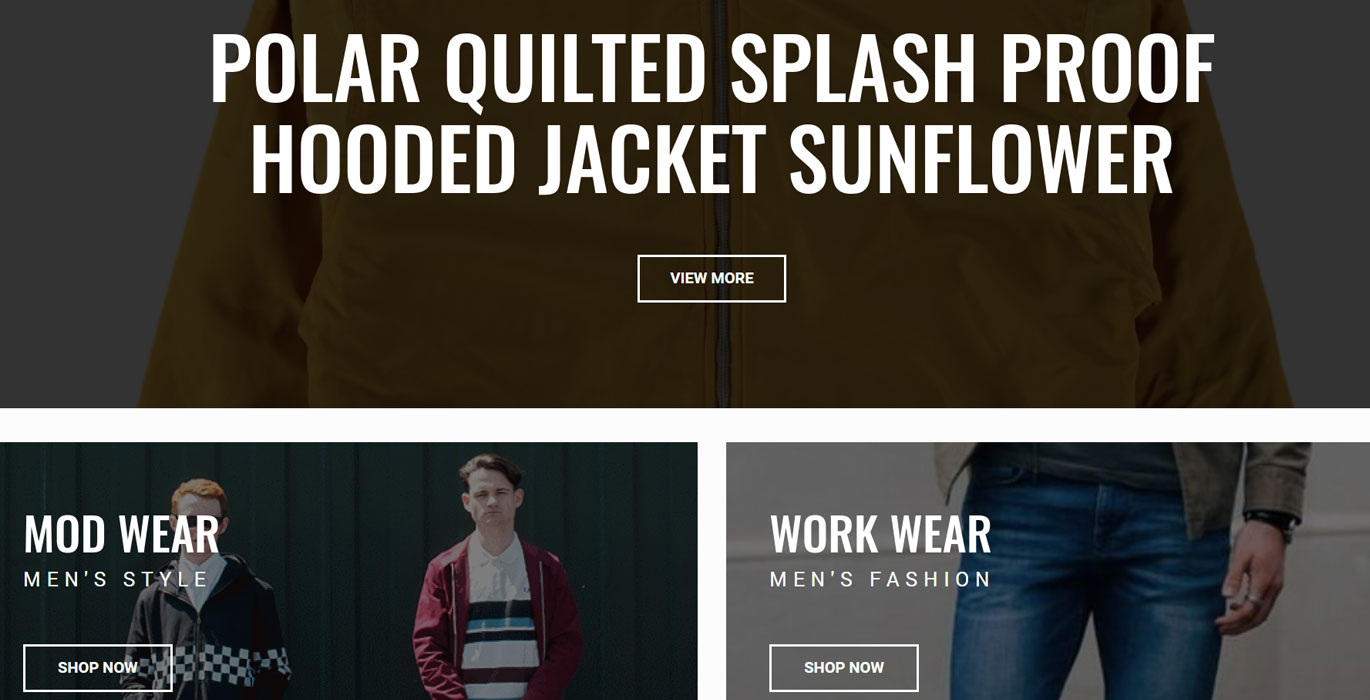Open SHOP NOW under Mod Wear

point(98,667)
